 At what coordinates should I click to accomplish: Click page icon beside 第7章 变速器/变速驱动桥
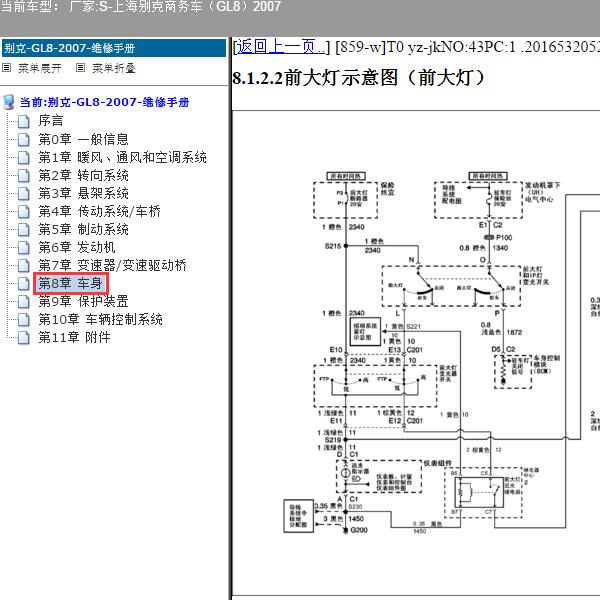(23, 265)
